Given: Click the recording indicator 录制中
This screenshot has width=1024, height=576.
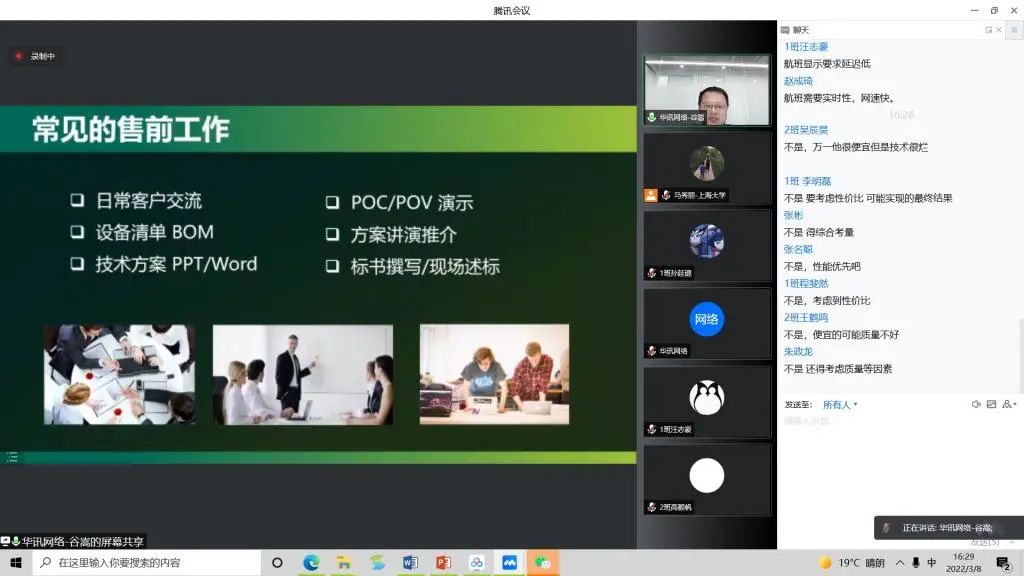Looking at the screenshot, I should pos(35,57).
